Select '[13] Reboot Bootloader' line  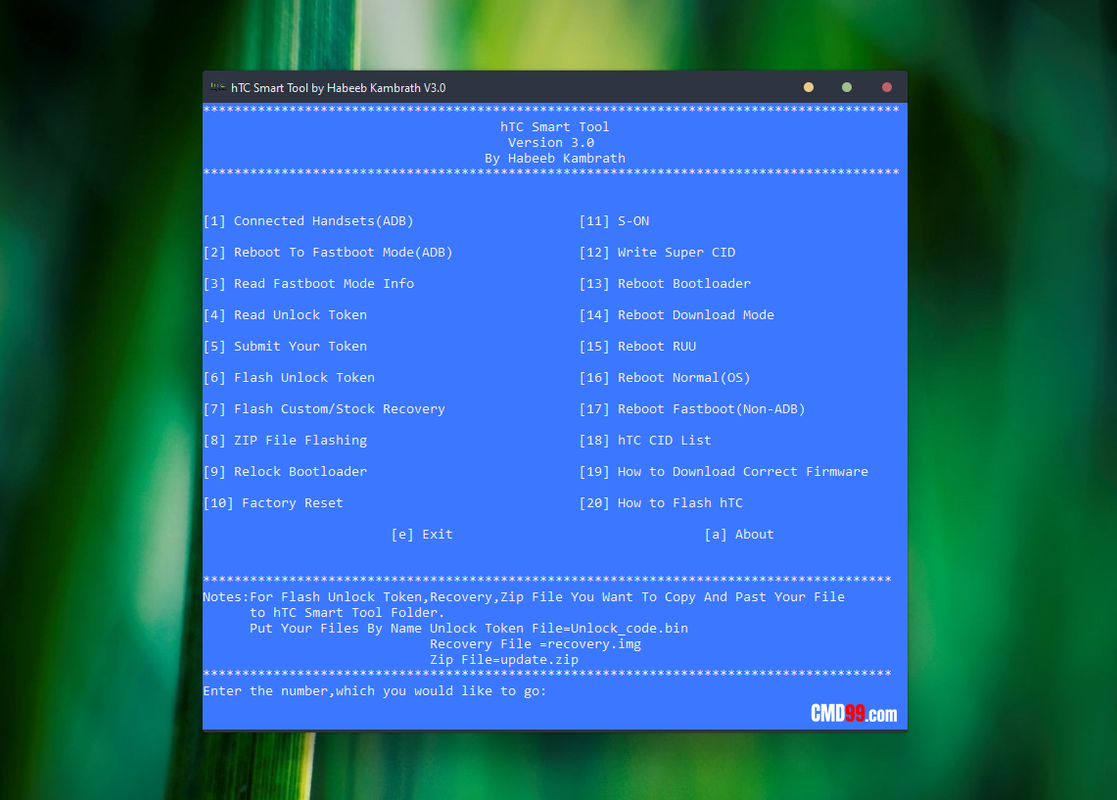[x=665, y=284]
